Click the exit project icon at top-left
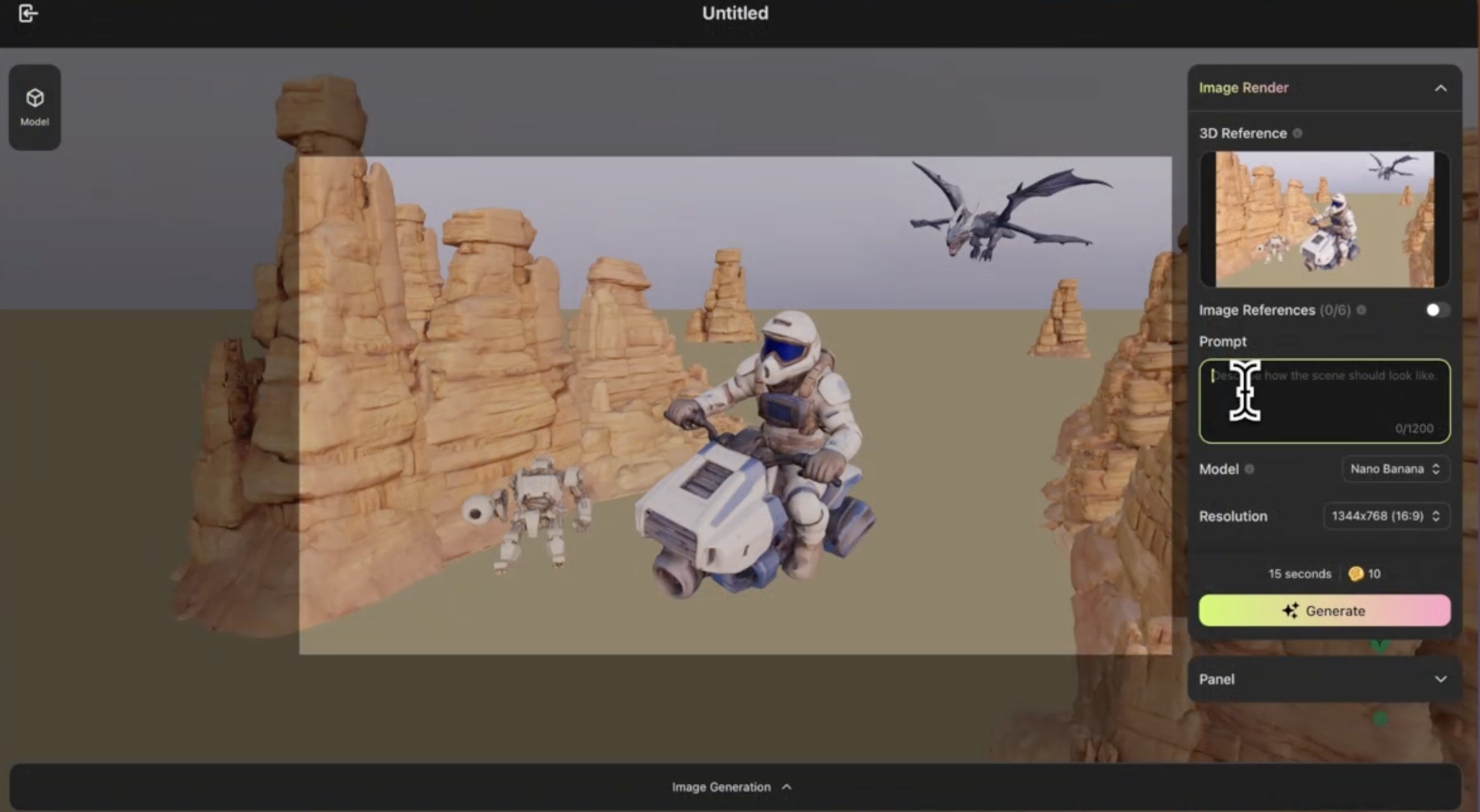This screenshot has height=812, width=1480. tap(28, 13)
